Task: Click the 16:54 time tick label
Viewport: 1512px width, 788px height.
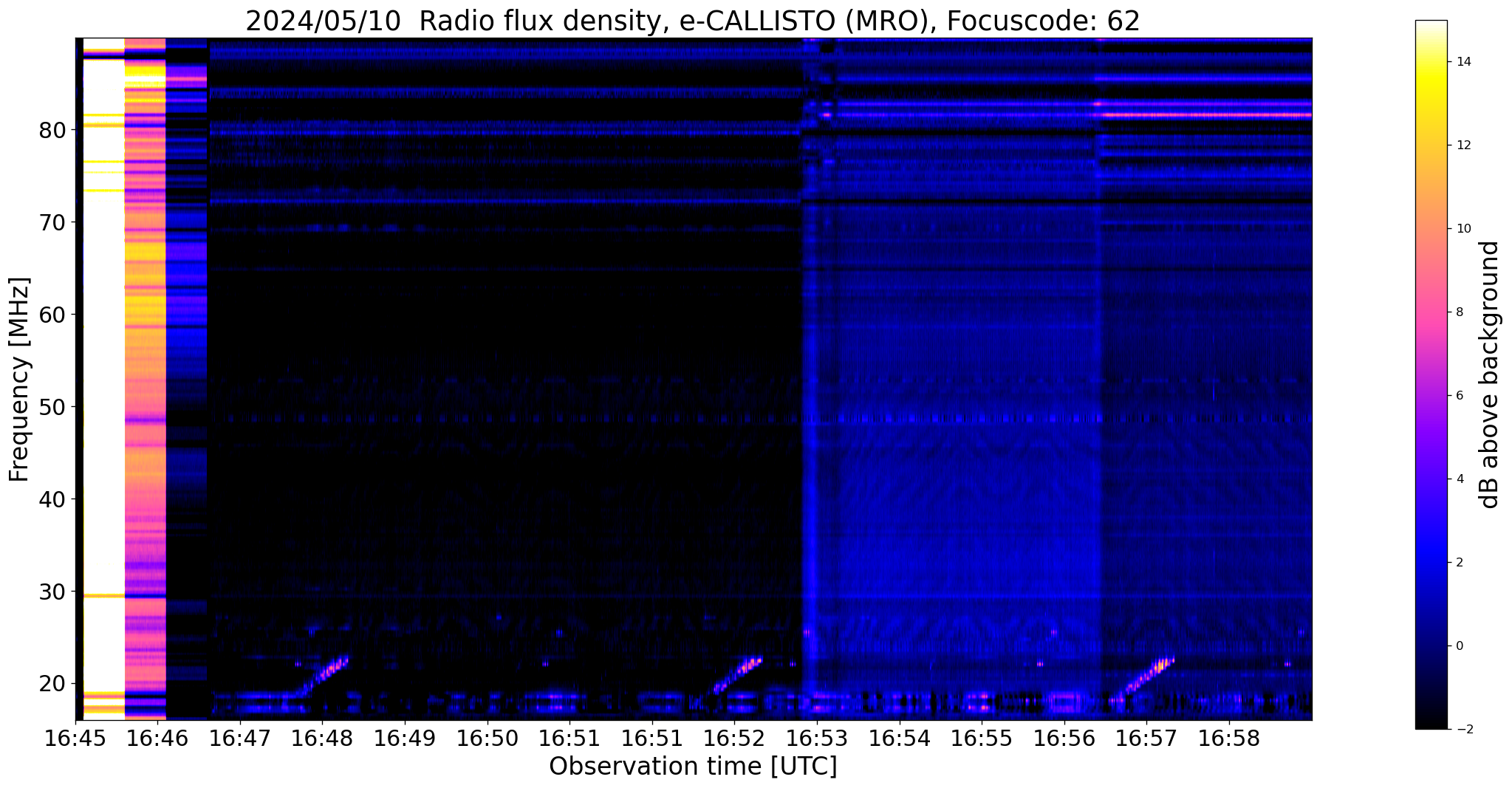Action: tap(899, 739)
